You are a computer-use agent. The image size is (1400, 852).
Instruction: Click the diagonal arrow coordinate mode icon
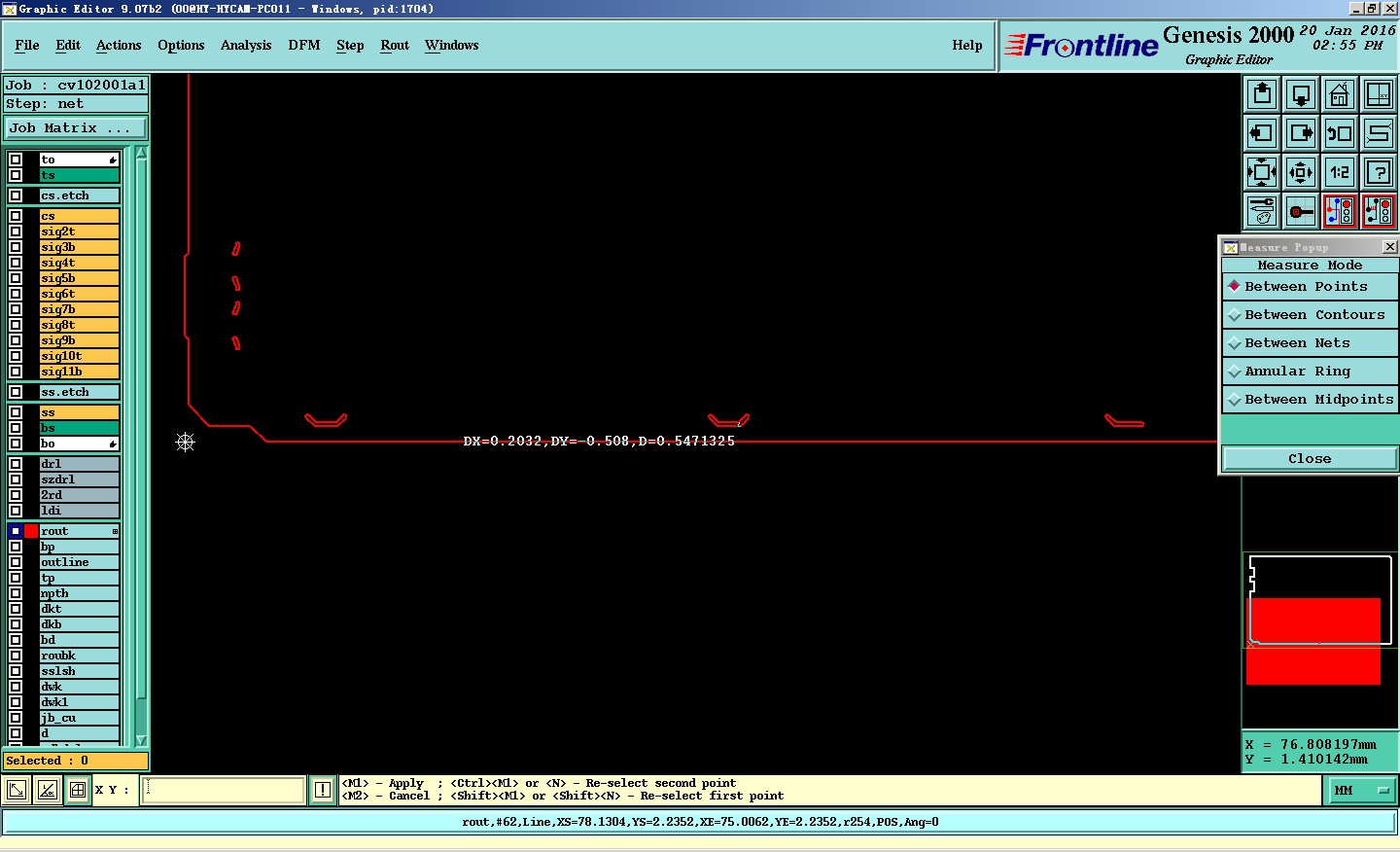tap(17, 790)
